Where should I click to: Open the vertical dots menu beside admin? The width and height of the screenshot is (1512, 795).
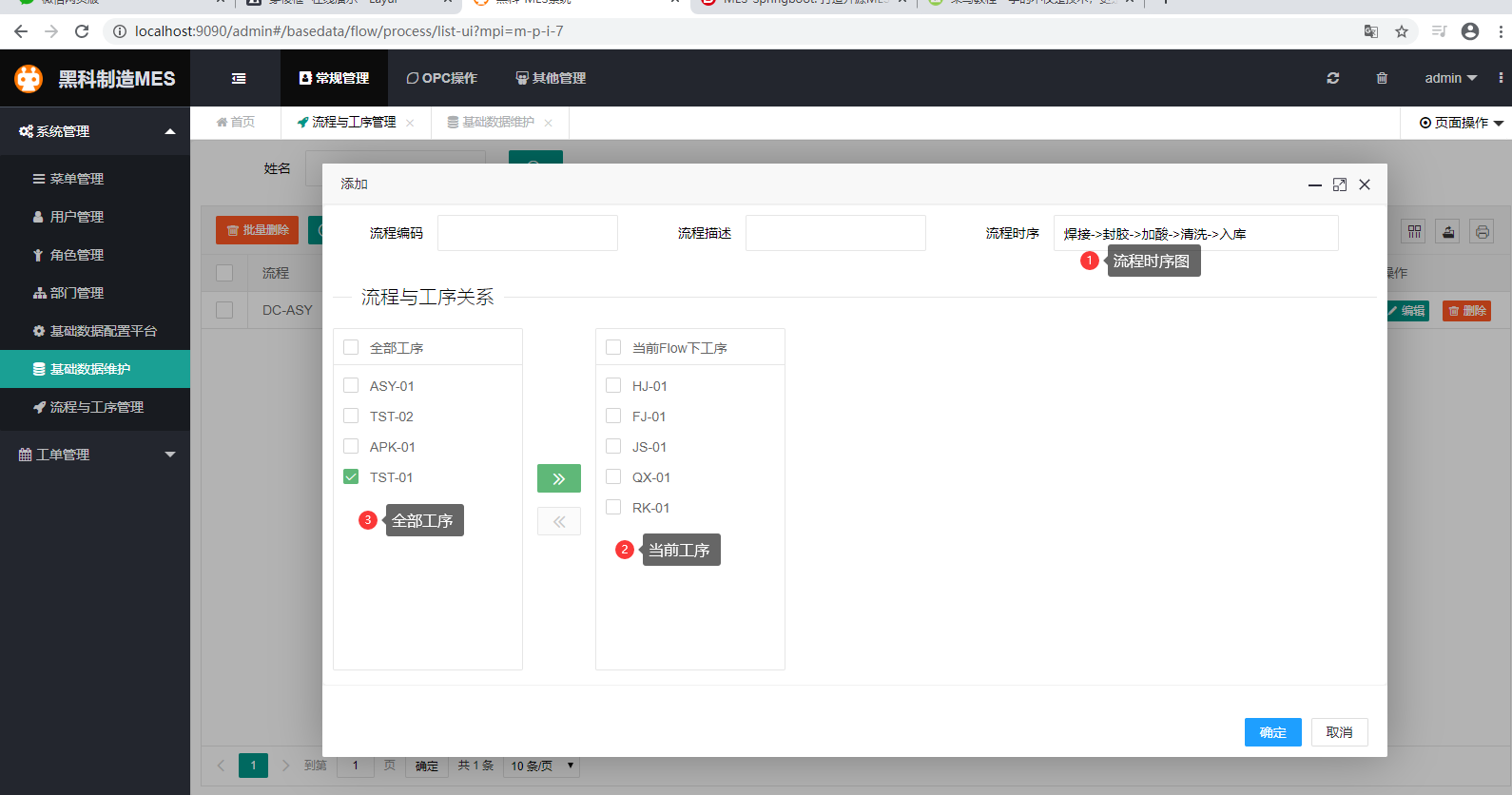pos(1501,78)
